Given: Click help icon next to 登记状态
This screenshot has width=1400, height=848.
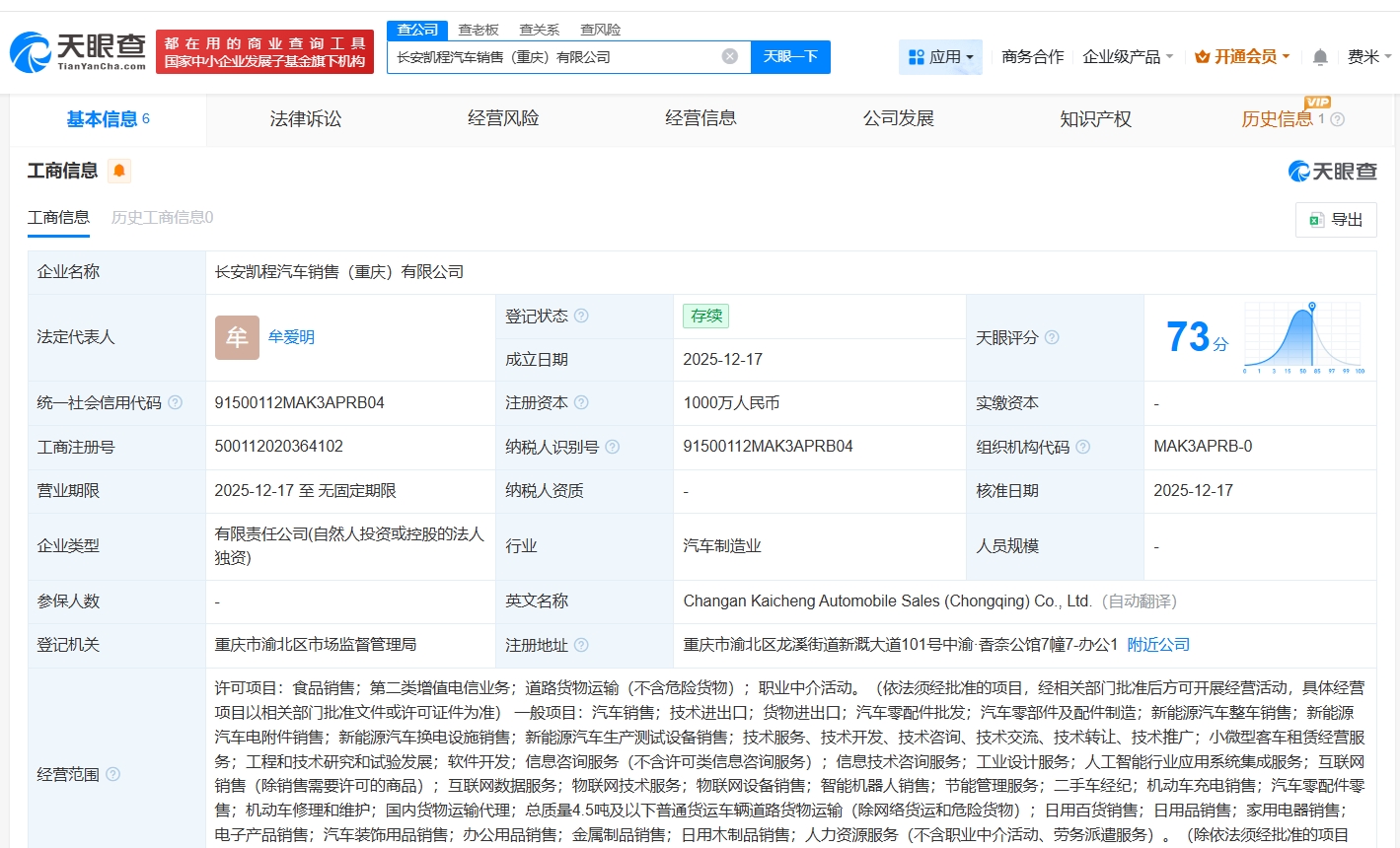Looking at the screenshot, I should click(581, 316).
